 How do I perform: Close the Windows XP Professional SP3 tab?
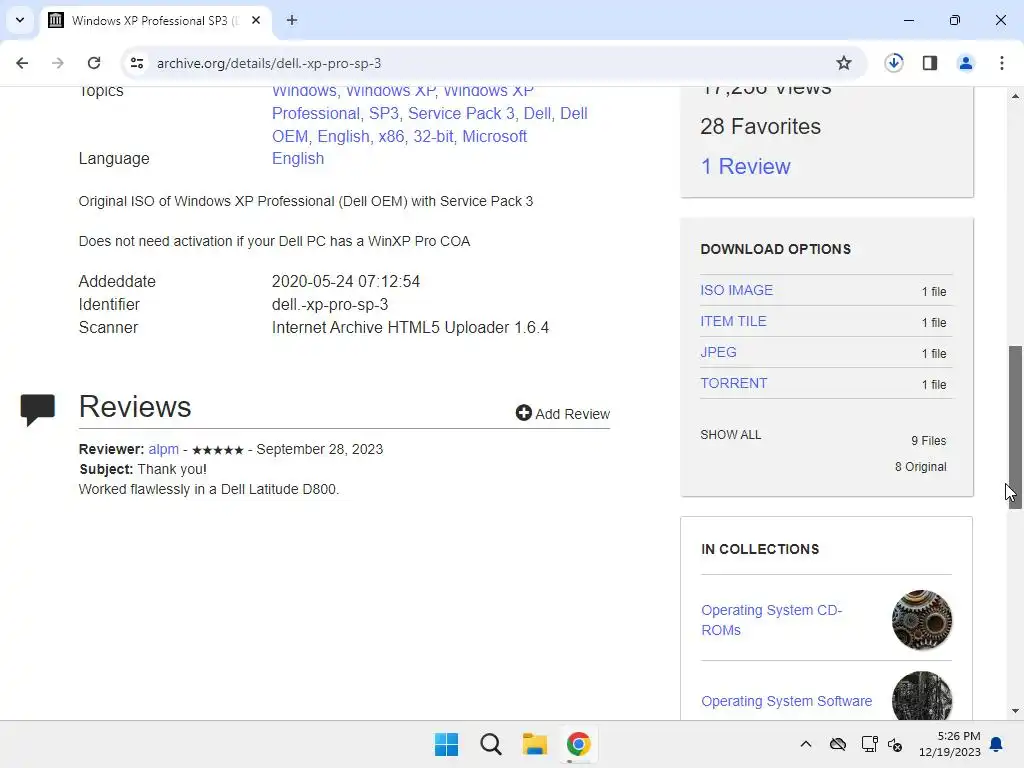point(256,20)
